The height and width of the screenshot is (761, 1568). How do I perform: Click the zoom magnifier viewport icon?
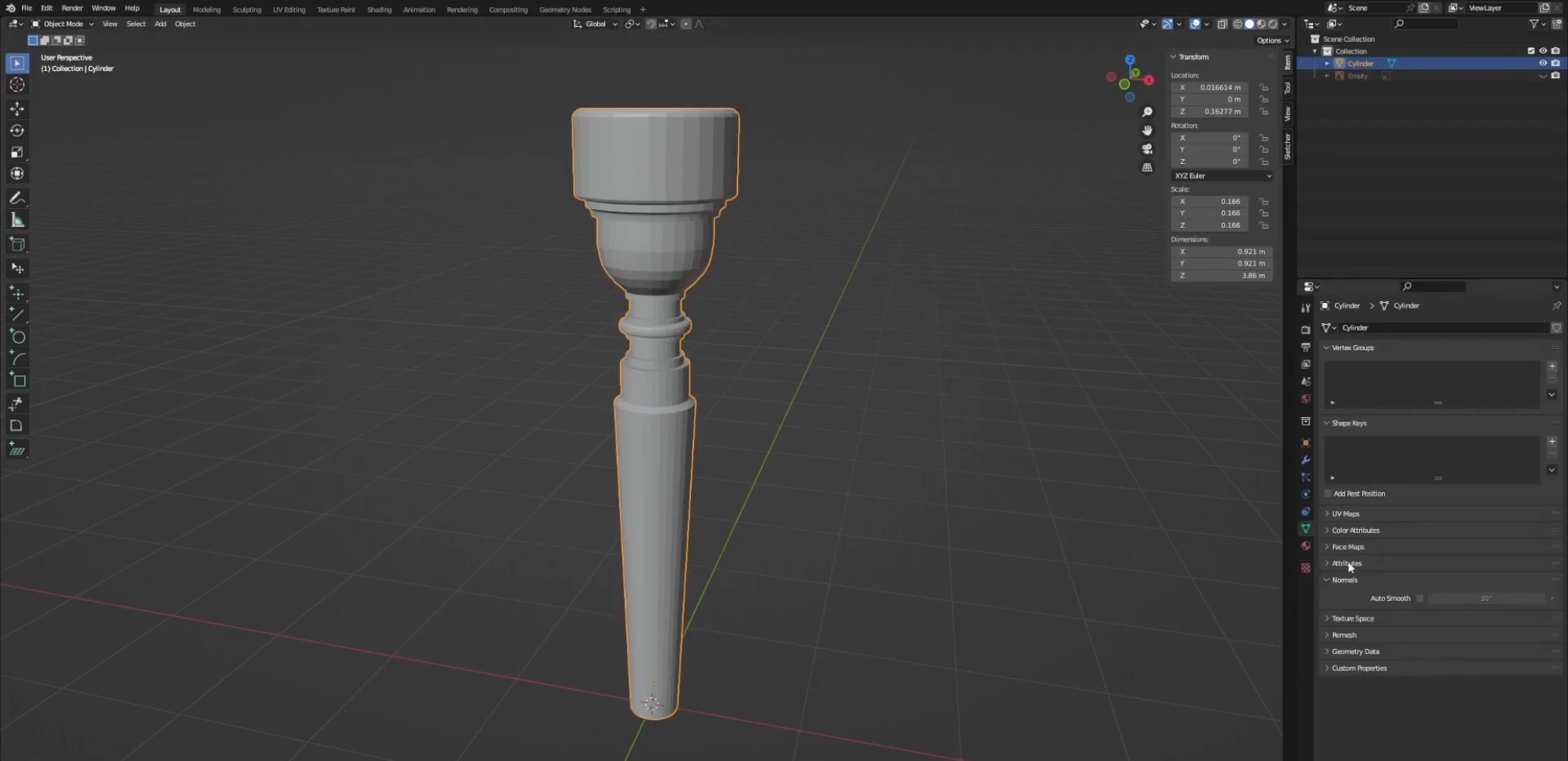pyautogui.click(x=1147, y=112)
